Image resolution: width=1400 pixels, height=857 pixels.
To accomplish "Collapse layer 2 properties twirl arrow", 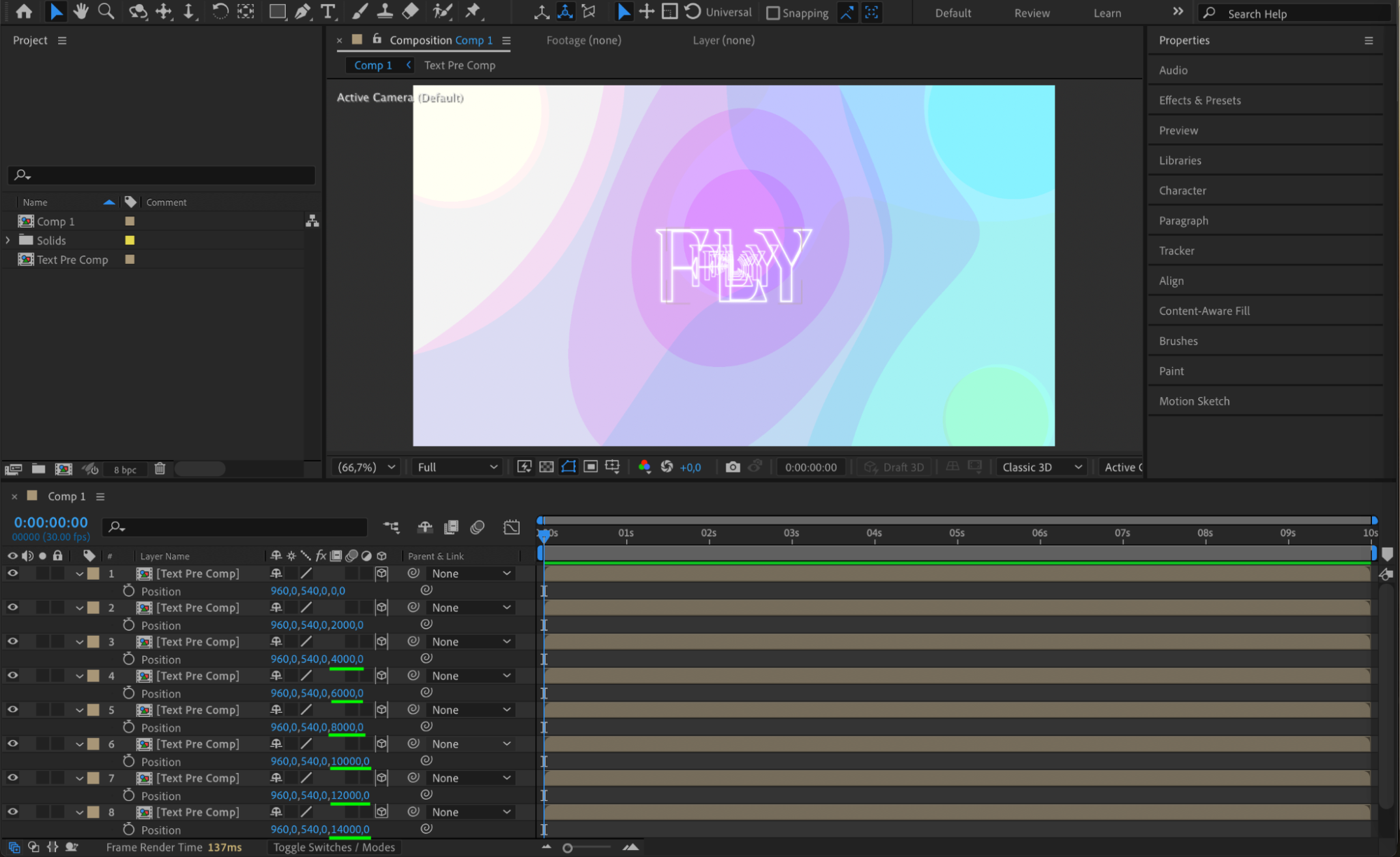I will pos(79,608).
